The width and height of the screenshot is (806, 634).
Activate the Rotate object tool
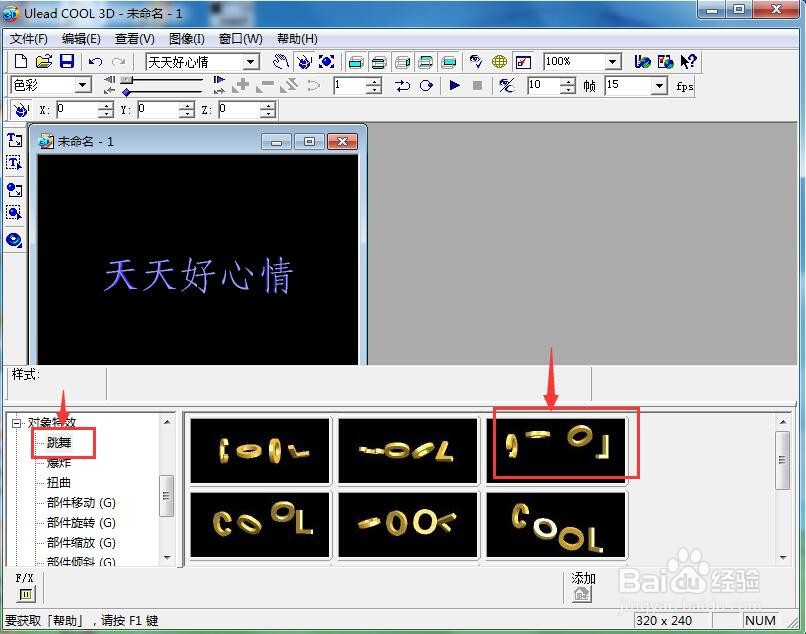[304, 62]
